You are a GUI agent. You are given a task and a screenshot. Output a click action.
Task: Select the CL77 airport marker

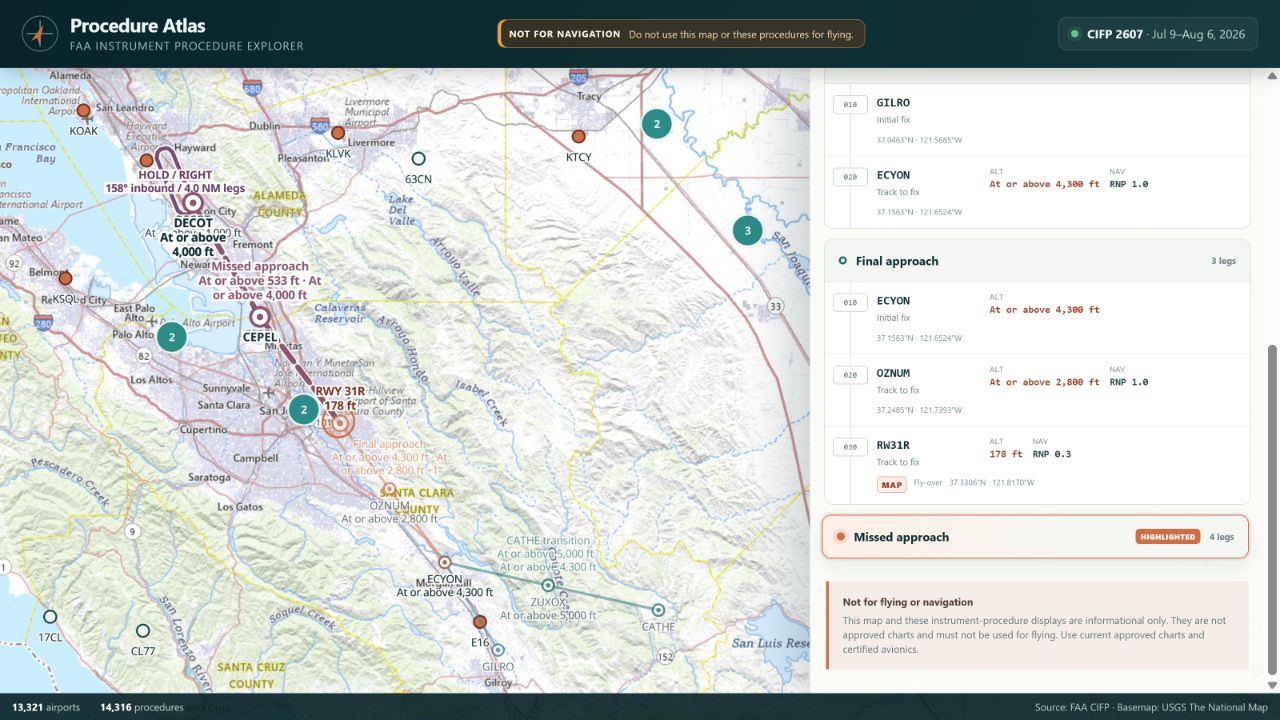point(143,631)
